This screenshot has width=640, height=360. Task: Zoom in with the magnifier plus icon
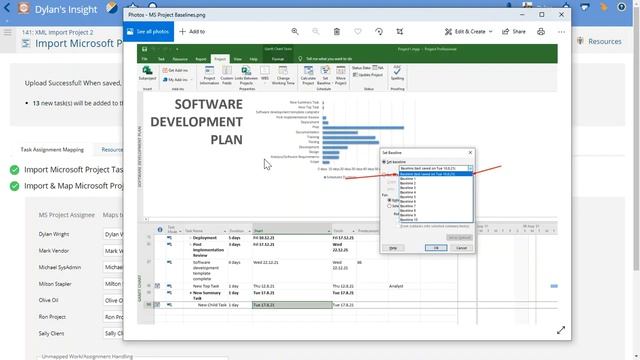[295, 31]
